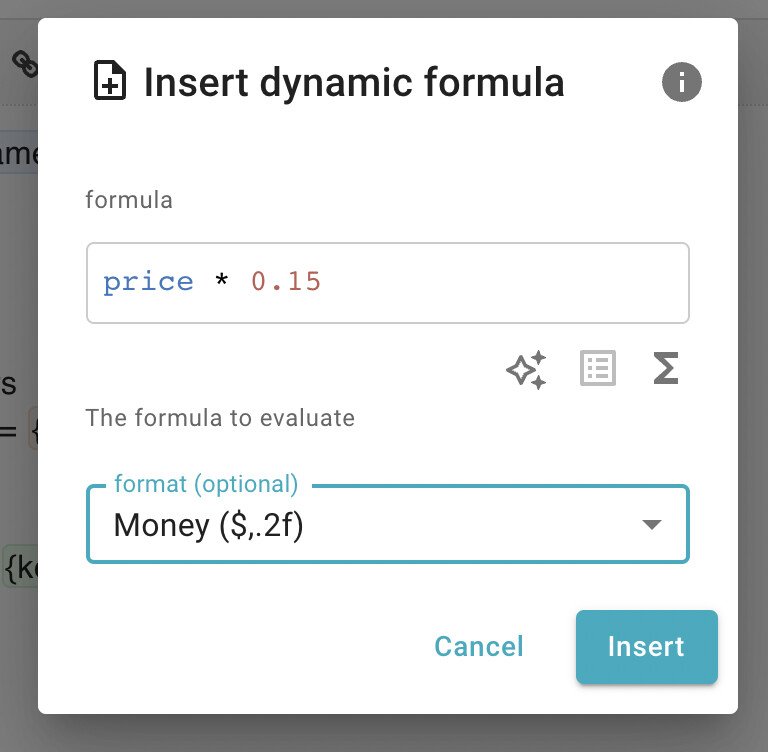Open the Money ($,.2f) format selector
This screenshot has height=752, width=768.
(x=388, y=524)
